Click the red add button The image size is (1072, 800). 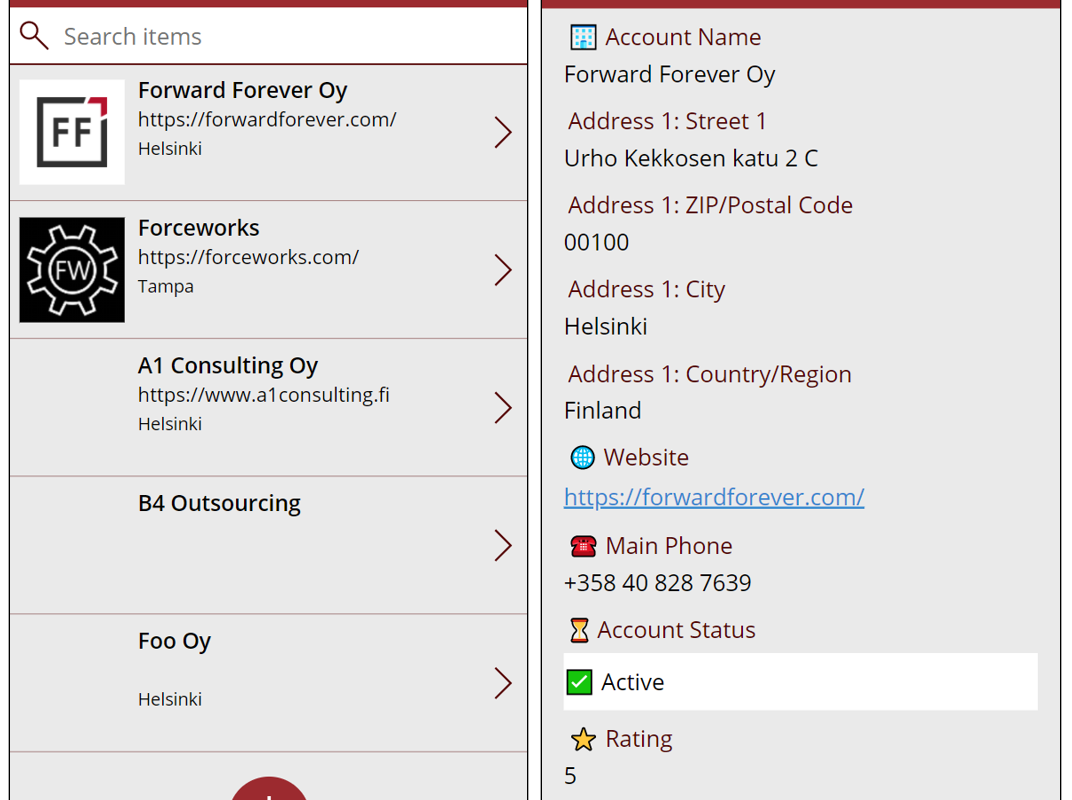269,790
